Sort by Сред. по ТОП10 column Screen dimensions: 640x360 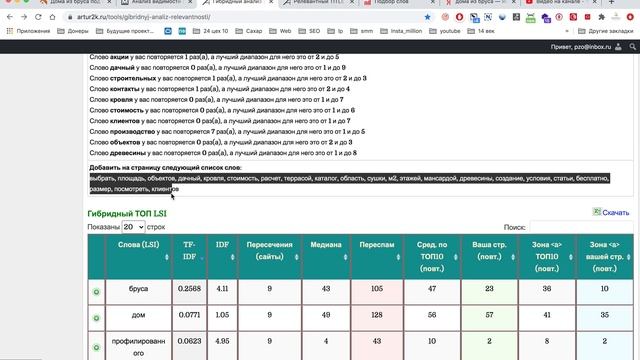pyautogui.click(x=432, y=256)
